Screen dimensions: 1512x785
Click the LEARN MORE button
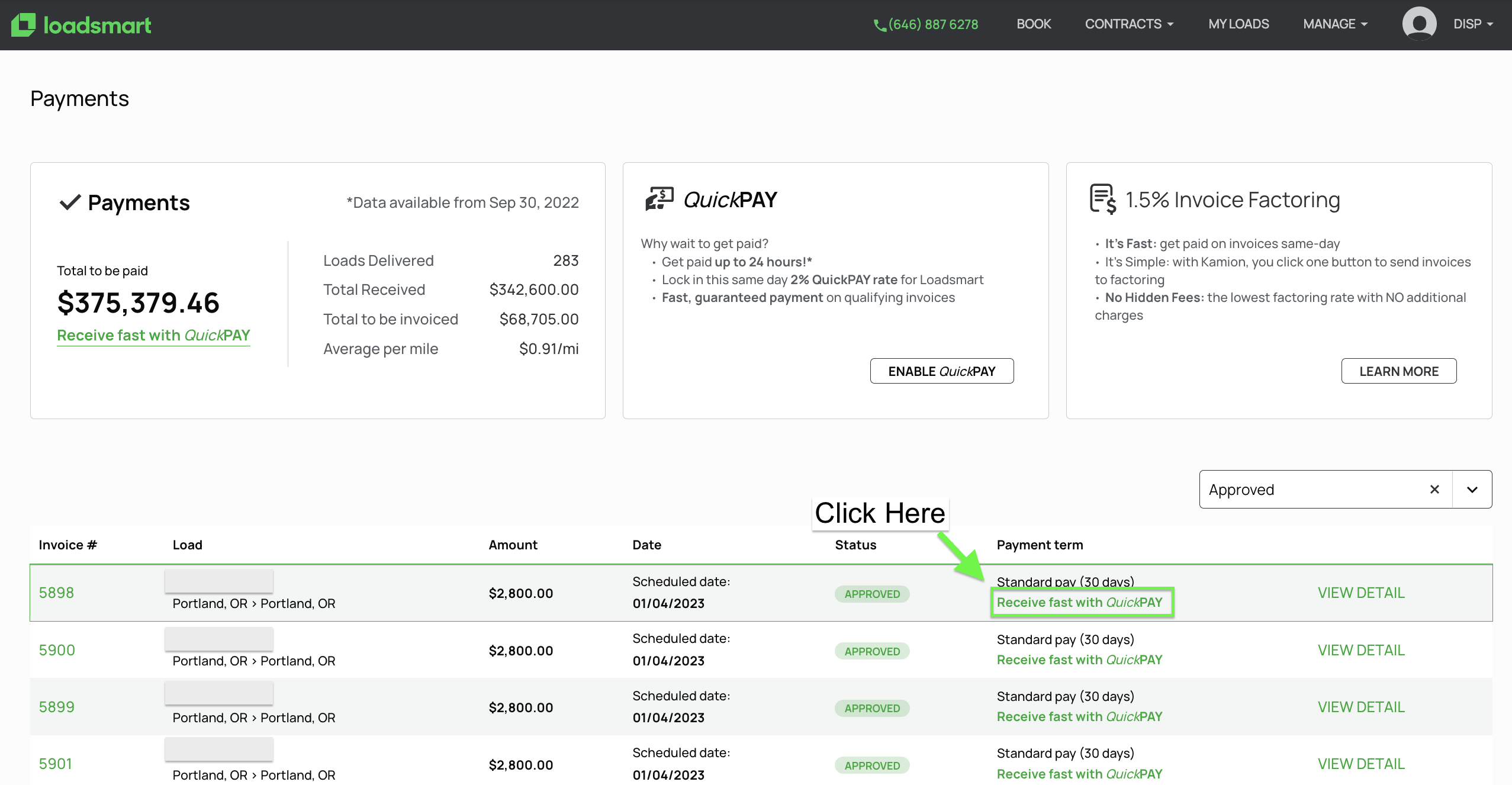click(1398, 371)
